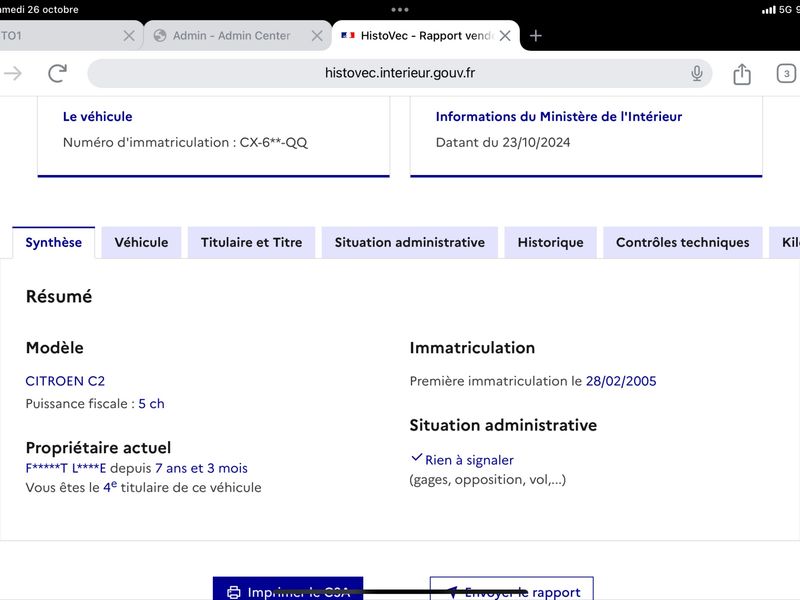The height and width of the screenshot is (600, 800).
Task: Select the Synthèse tab
Action: [54, 242]
